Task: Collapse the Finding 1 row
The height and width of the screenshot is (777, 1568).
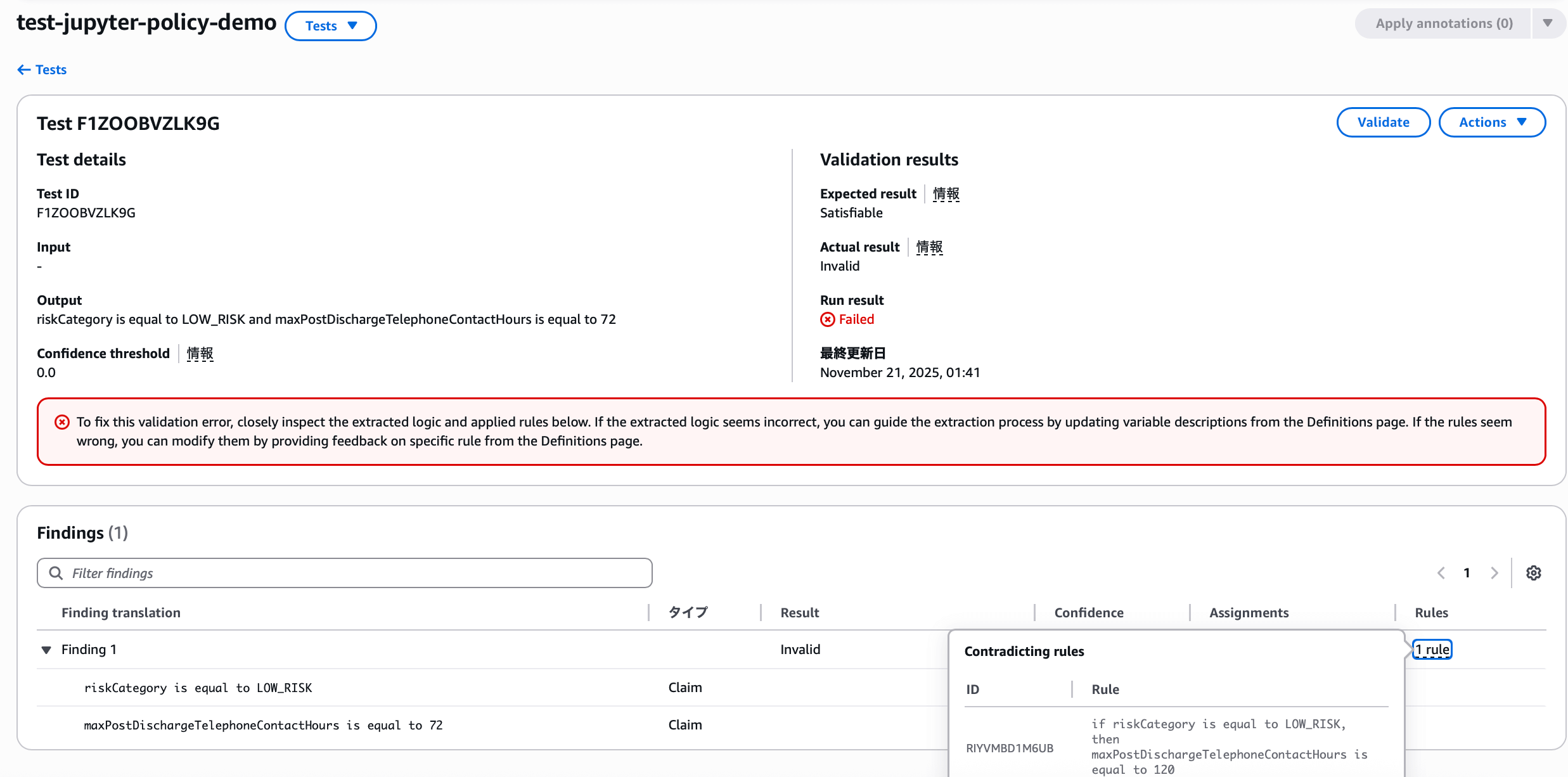Action: click(46, 650)
